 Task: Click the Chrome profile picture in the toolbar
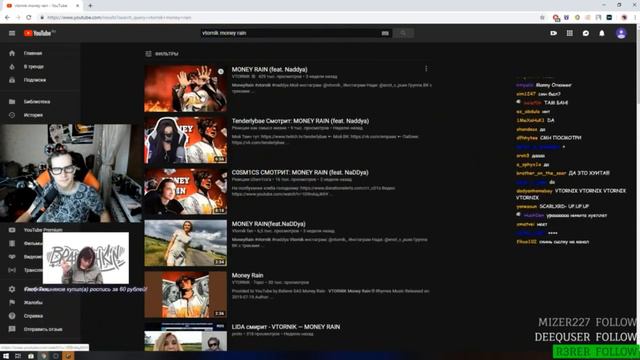pyautogui.click(x=624, y=18)
